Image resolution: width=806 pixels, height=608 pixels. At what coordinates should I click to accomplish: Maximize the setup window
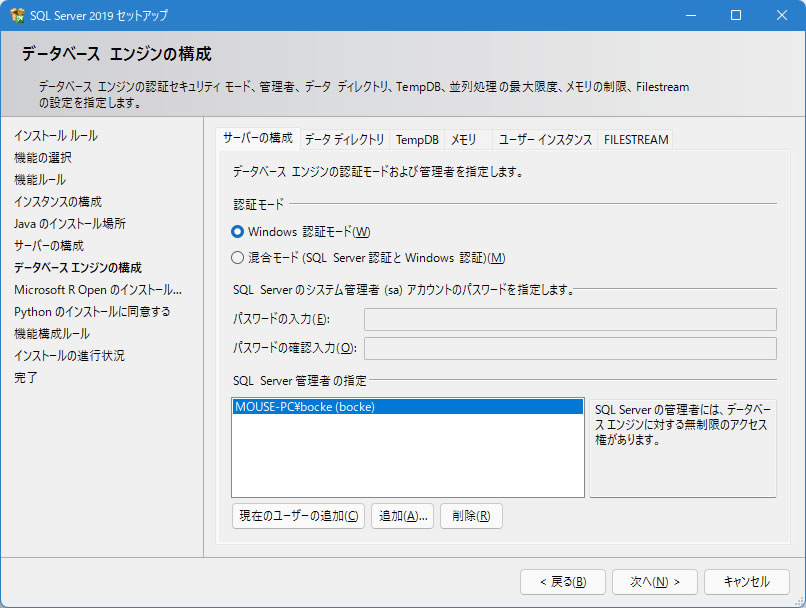click(735, 16)
